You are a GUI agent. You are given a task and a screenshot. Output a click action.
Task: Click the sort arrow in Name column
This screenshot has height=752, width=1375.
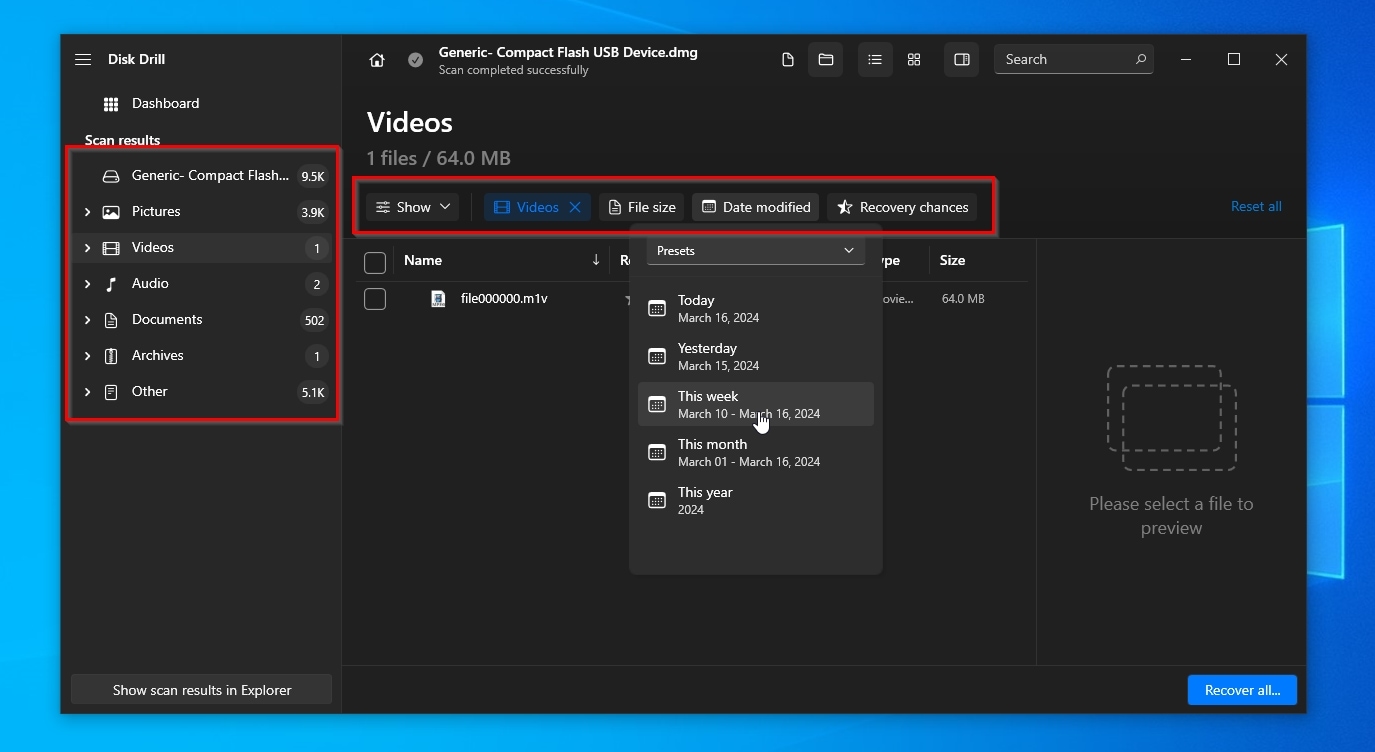(x=596, y=260)
